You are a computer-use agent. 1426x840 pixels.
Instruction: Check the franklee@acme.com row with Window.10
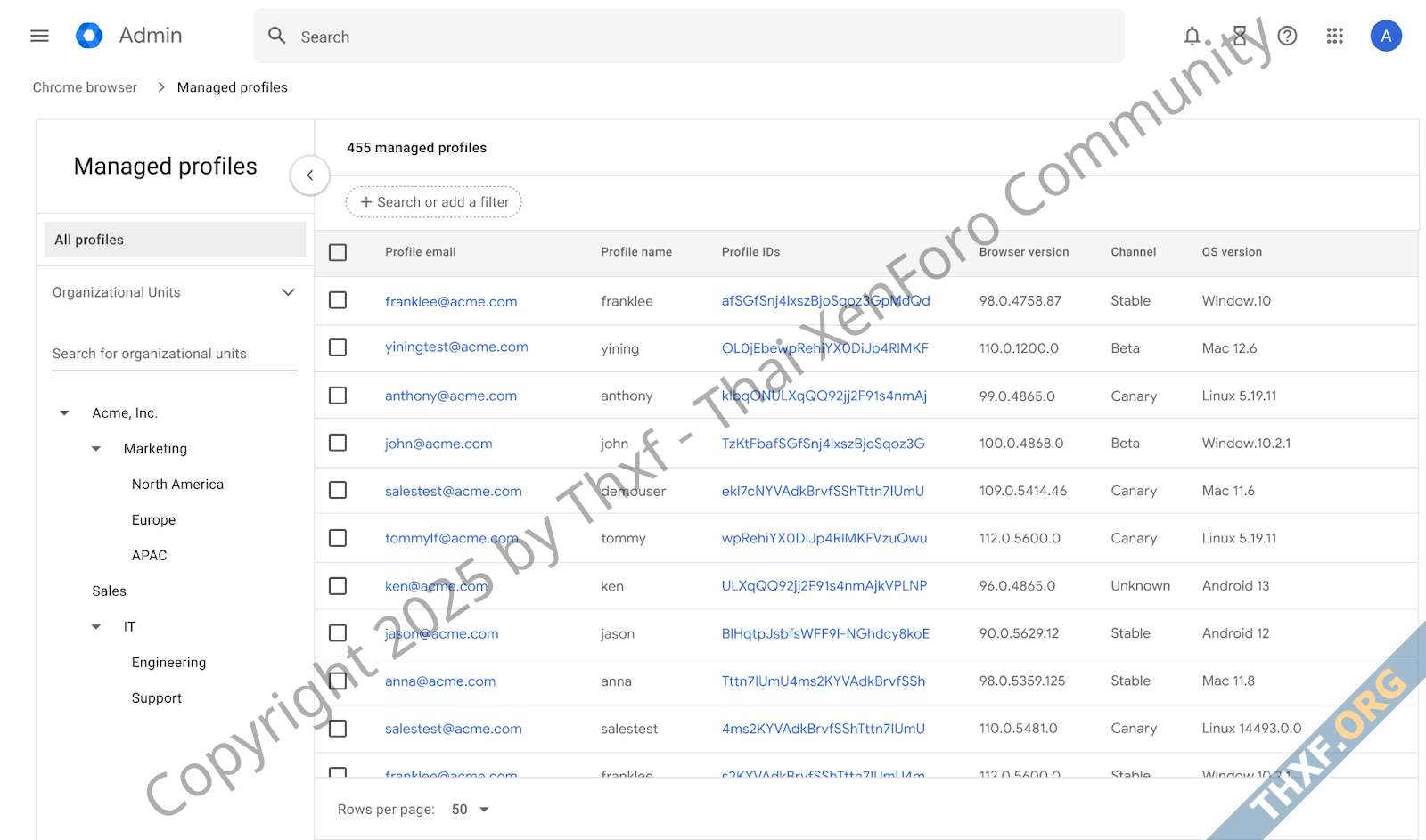tap(338, 300)
